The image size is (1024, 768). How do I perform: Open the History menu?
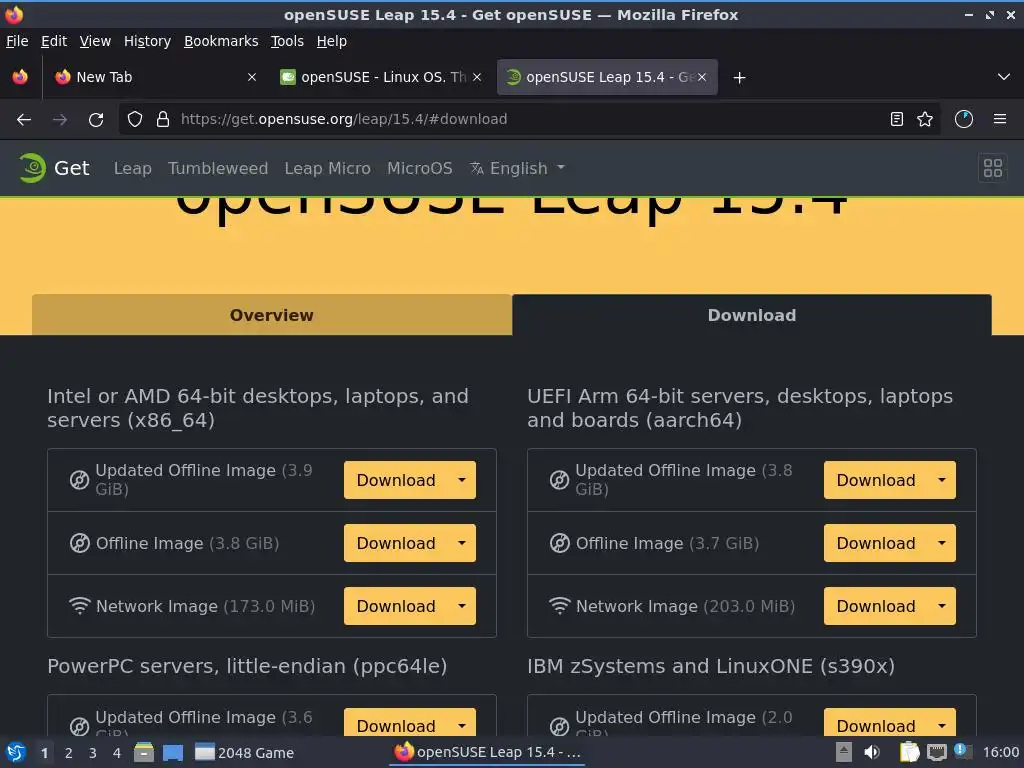(x=148, y=41)
